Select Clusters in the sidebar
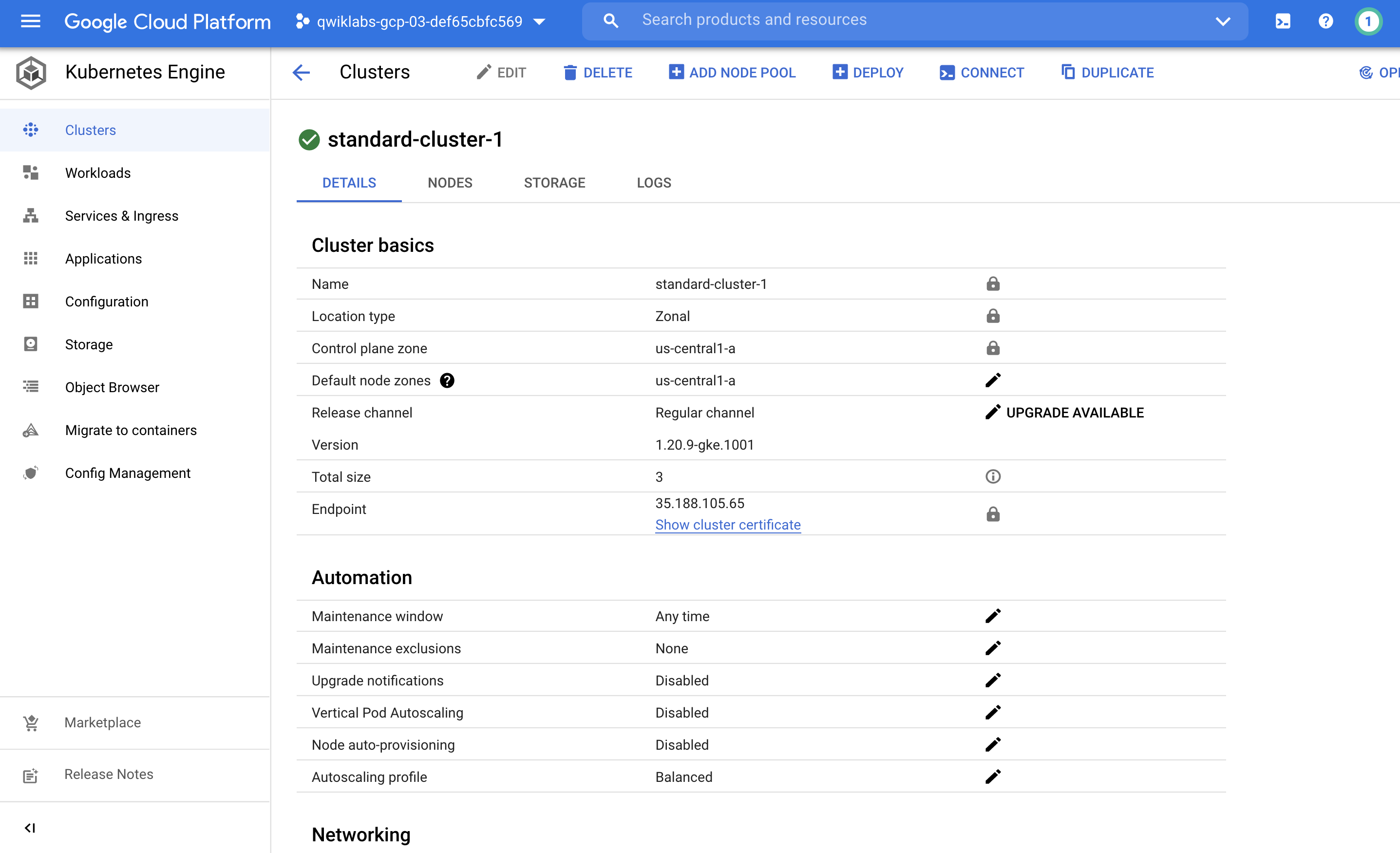This screenshot has height=853, width=1400. pyautogui.click(x=134, y=130)
